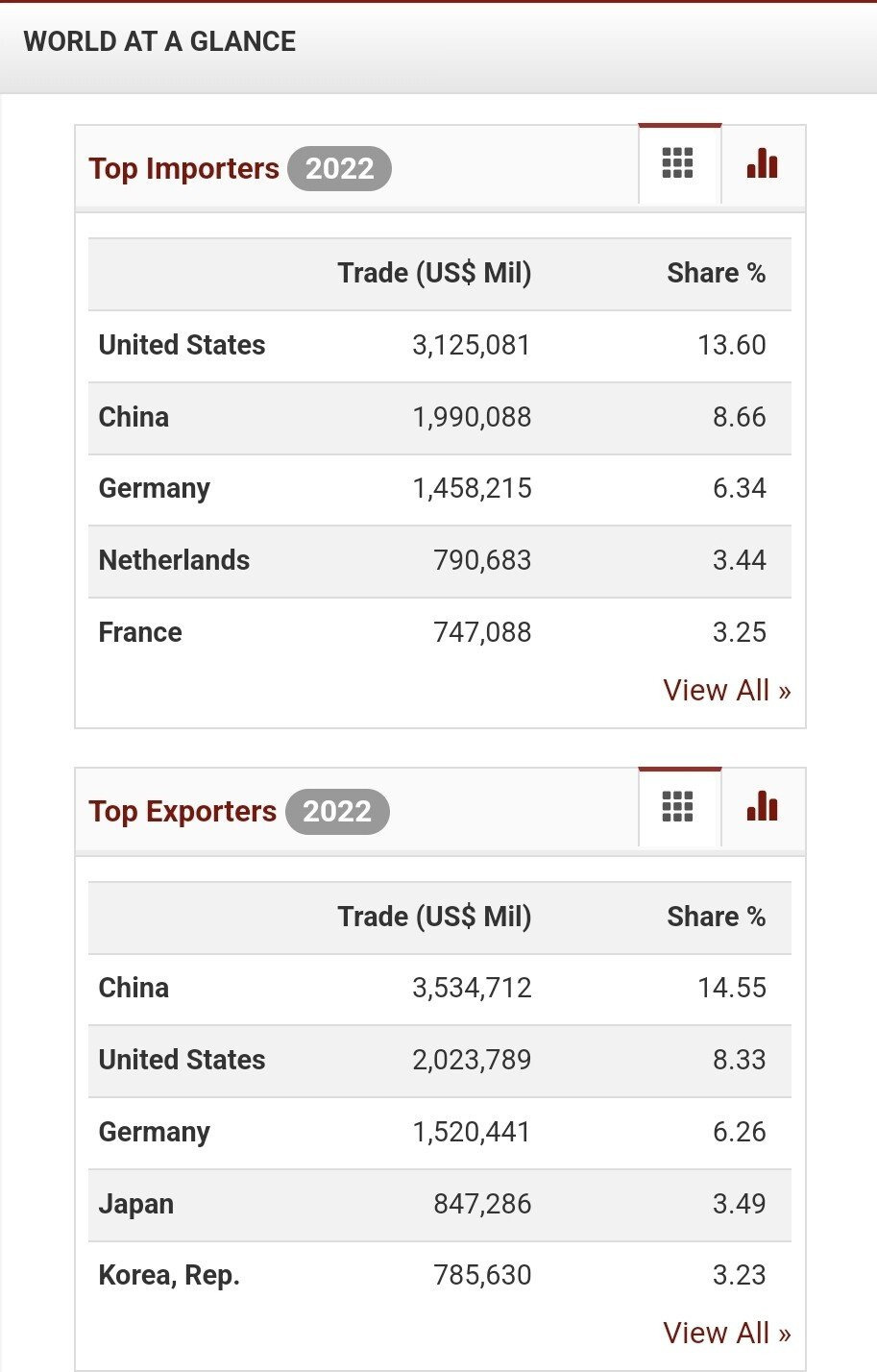Viewport: 877px width, 1372px height.
Task: Click Germany's 1,458,215 import trade value
Action: 472,489
